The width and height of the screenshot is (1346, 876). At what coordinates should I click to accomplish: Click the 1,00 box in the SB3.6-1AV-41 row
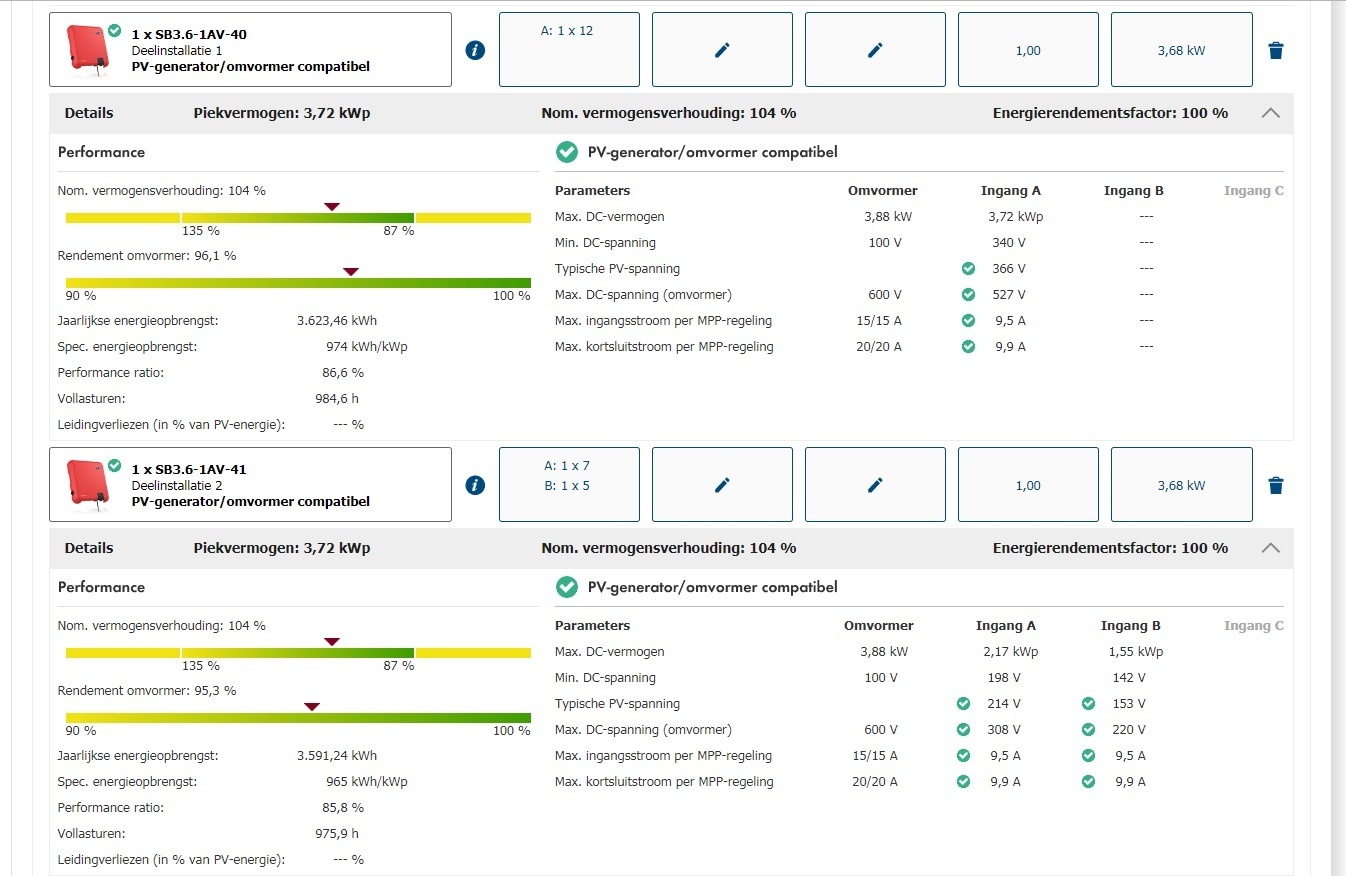1028,485
